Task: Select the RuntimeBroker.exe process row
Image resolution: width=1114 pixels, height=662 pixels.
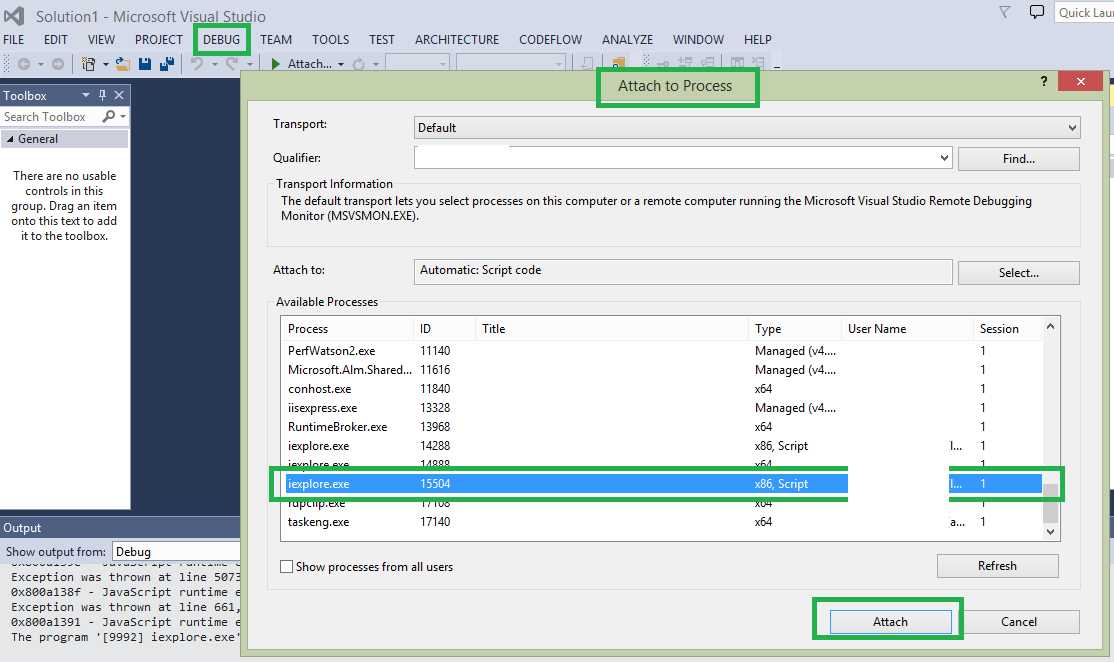Action: pyautogui.click(x=662, y=427)
